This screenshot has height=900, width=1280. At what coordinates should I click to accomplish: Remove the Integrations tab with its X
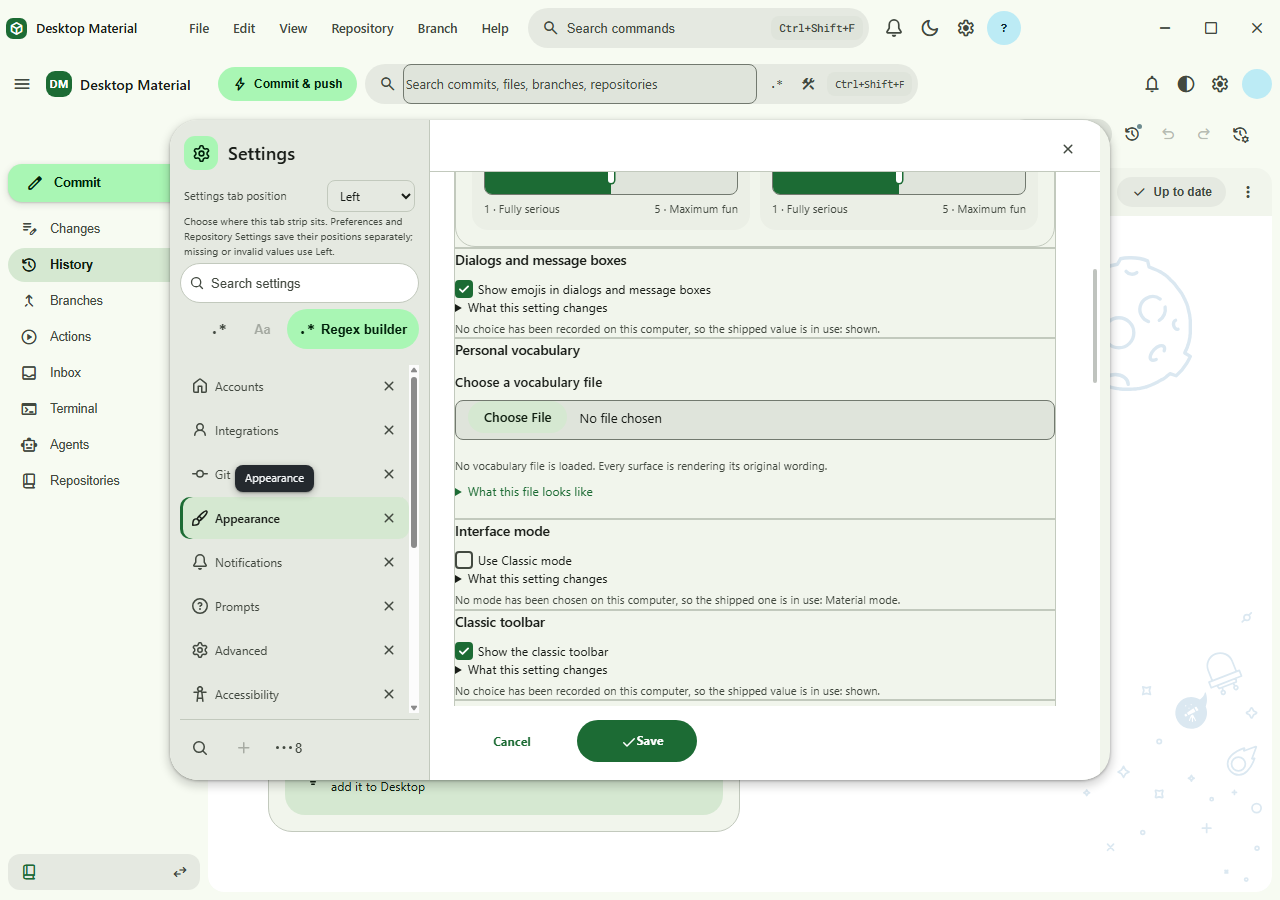coord(389,430)
